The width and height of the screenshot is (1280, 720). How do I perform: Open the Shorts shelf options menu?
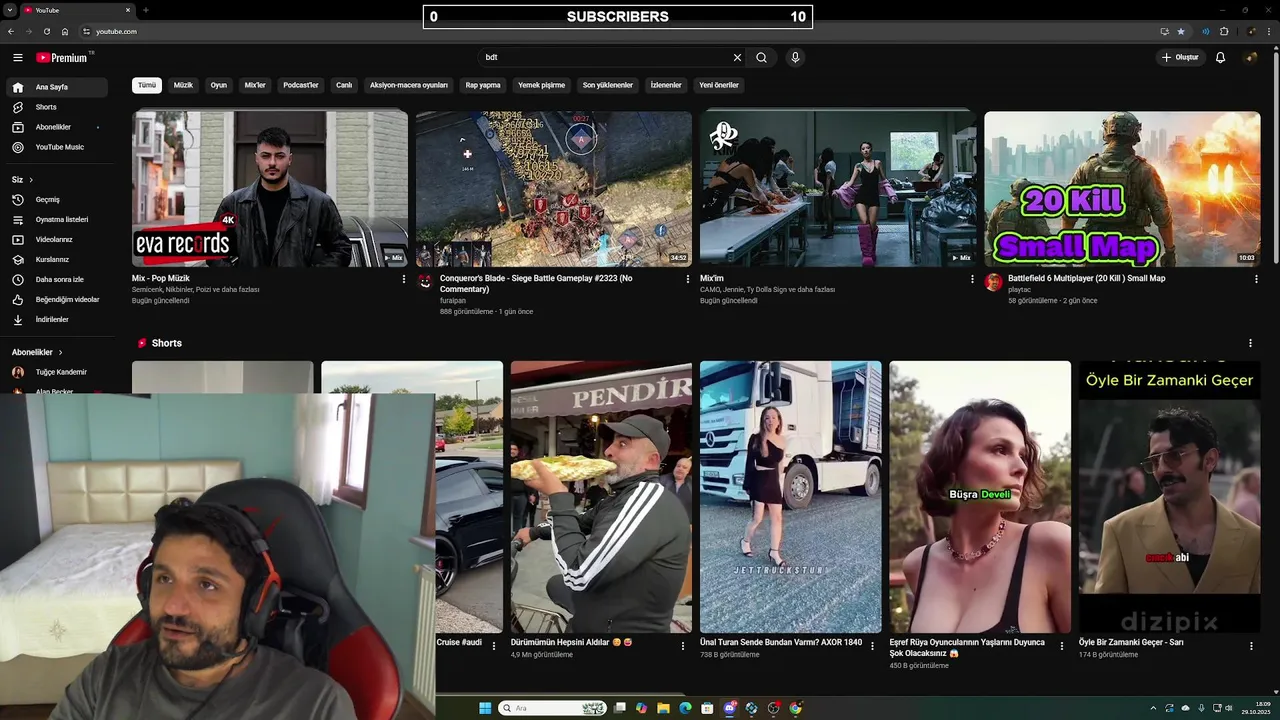coord(1250,343)
